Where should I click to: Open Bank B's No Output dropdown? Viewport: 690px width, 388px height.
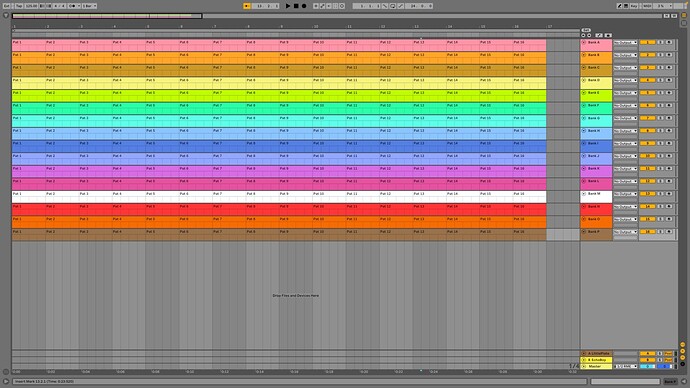(x=625, y=55)
